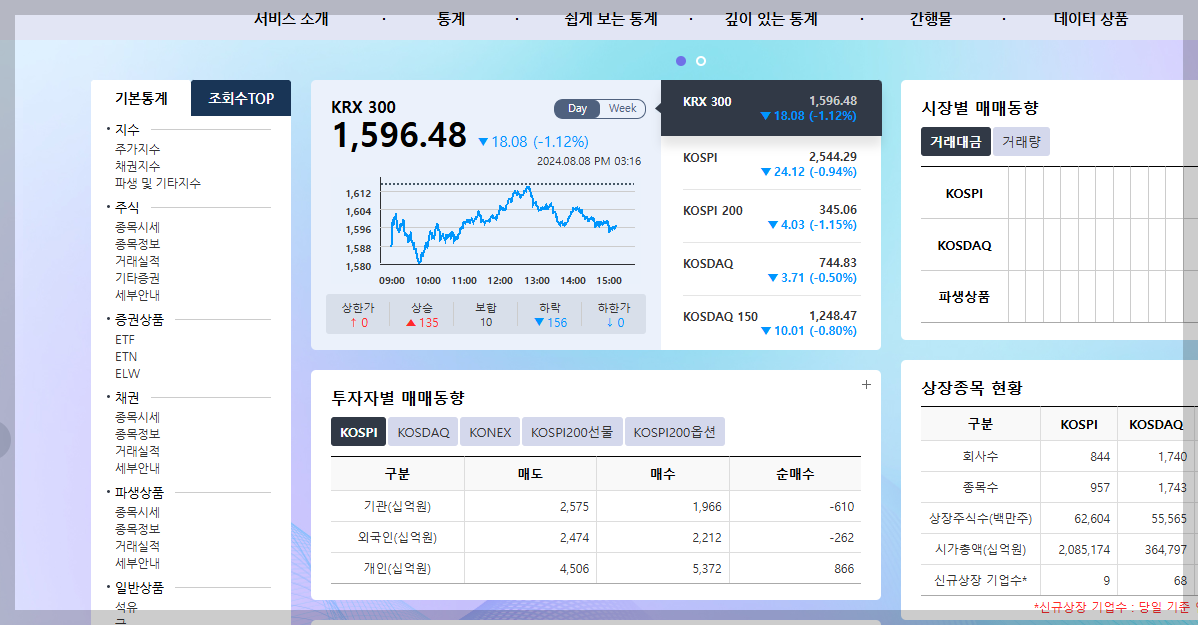Open 주가지수 link
The width and height of the screenshot is (1198, 625).
pos(138,149)
